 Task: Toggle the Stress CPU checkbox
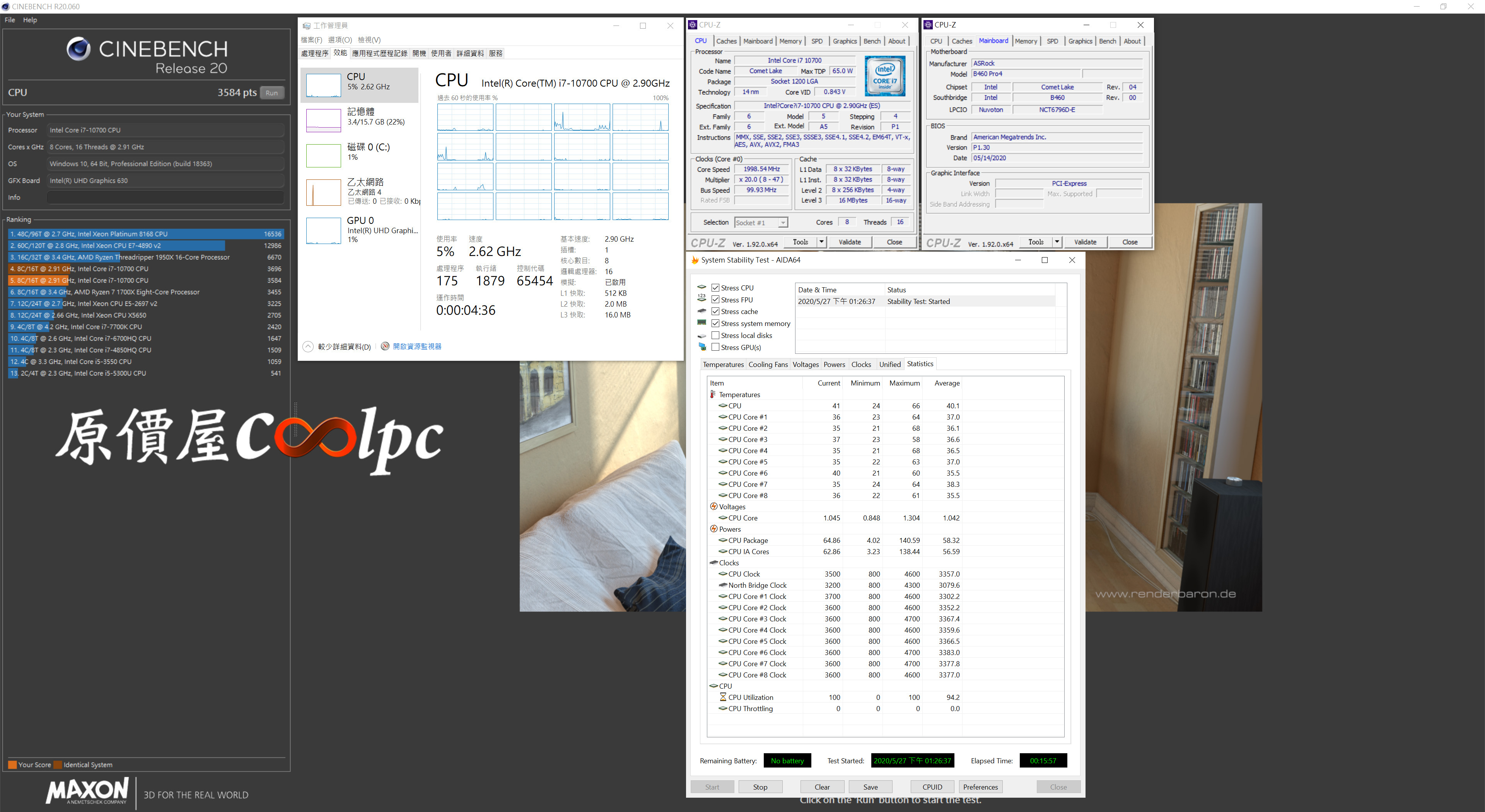(x=715, y=288)
